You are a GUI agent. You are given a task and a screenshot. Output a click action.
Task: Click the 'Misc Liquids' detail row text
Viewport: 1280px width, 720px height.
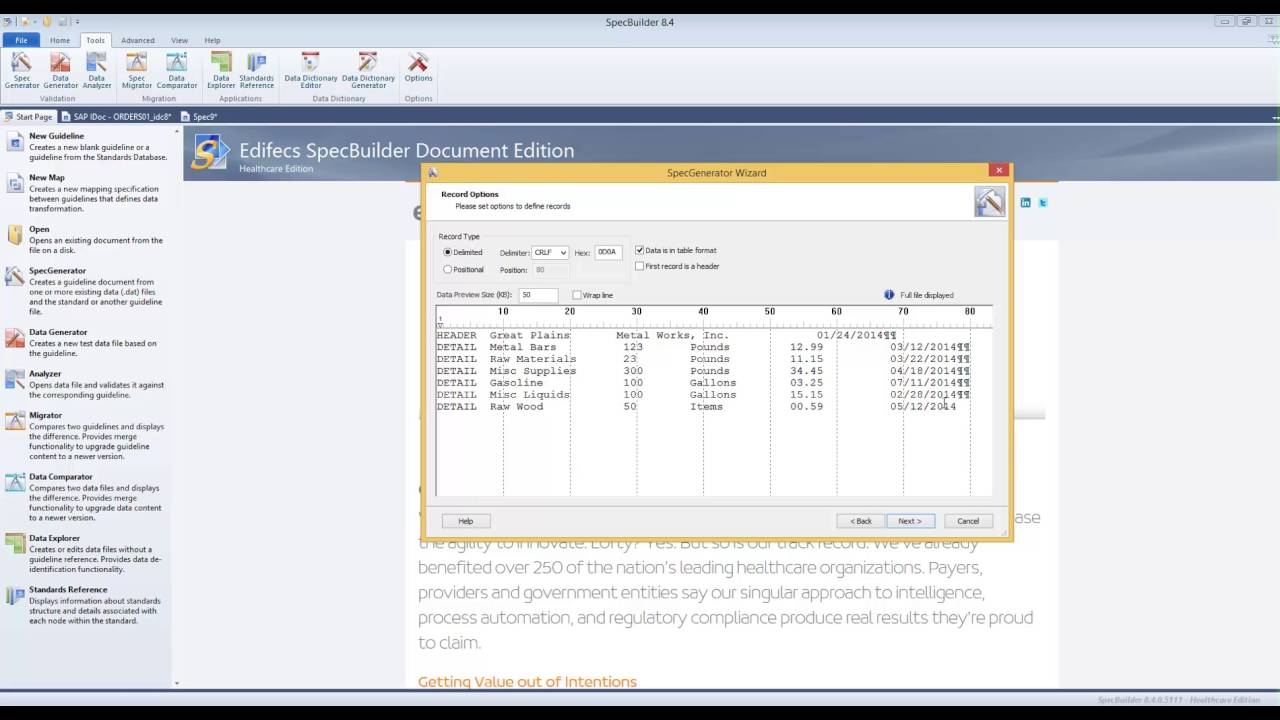tap(530, 395)
